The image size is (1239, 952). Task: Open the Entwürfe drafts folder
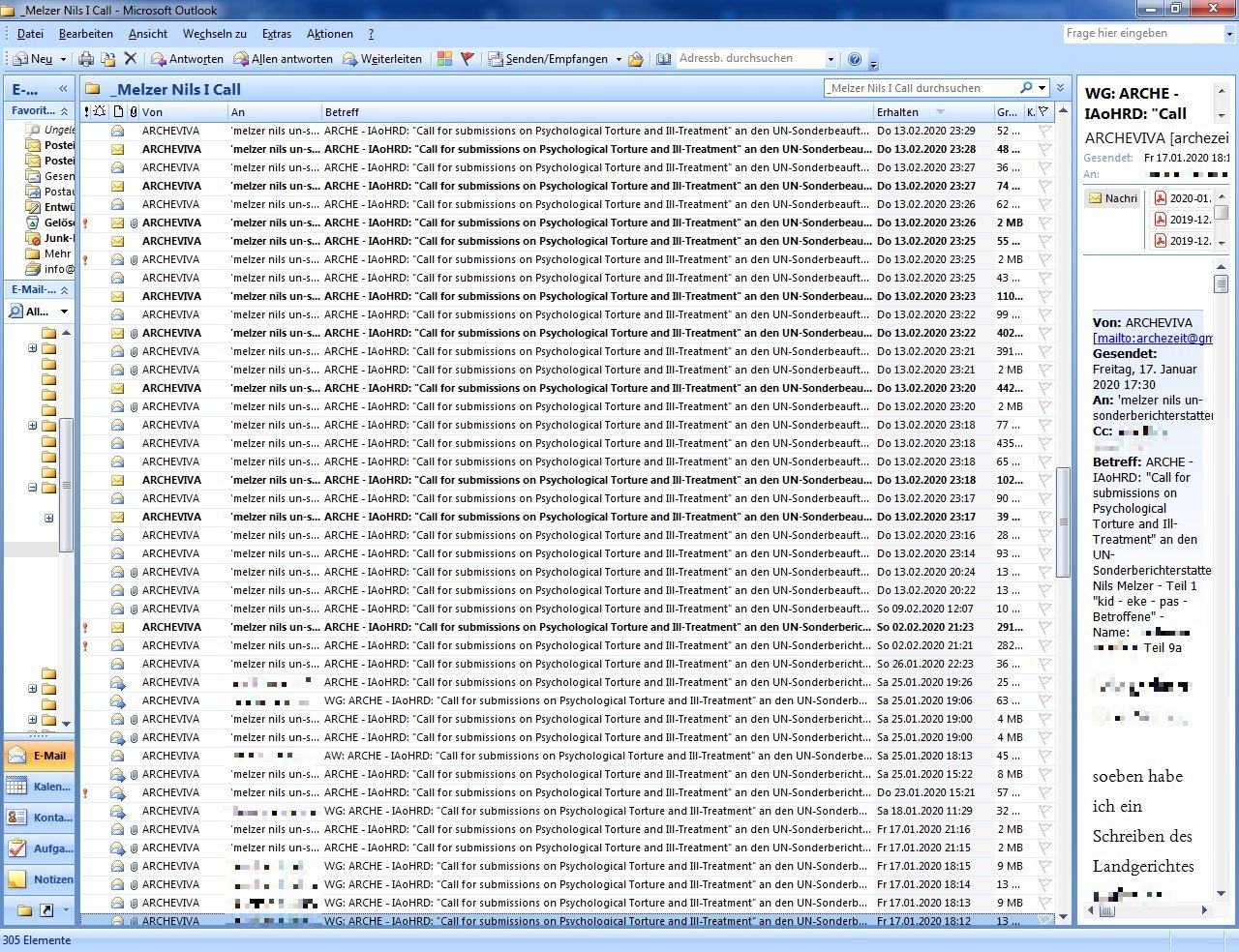(x=50, y=207)
